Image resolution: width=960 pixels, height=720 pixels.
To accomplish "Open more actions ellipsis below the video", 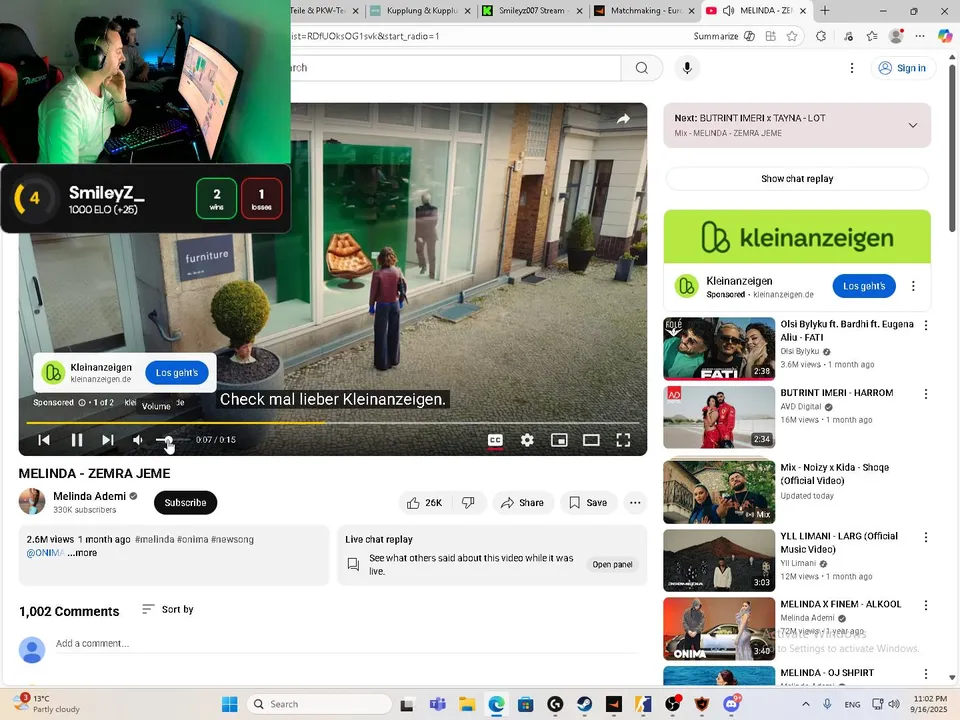I will click(x=635, y=503).
